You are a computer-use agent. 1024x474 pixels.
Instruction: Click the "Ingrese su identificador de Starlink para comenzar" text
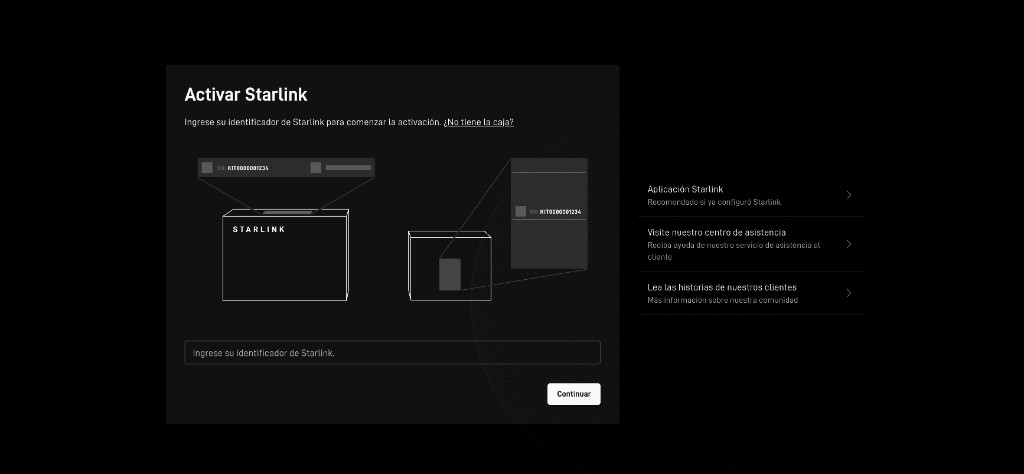pos(313,122)
